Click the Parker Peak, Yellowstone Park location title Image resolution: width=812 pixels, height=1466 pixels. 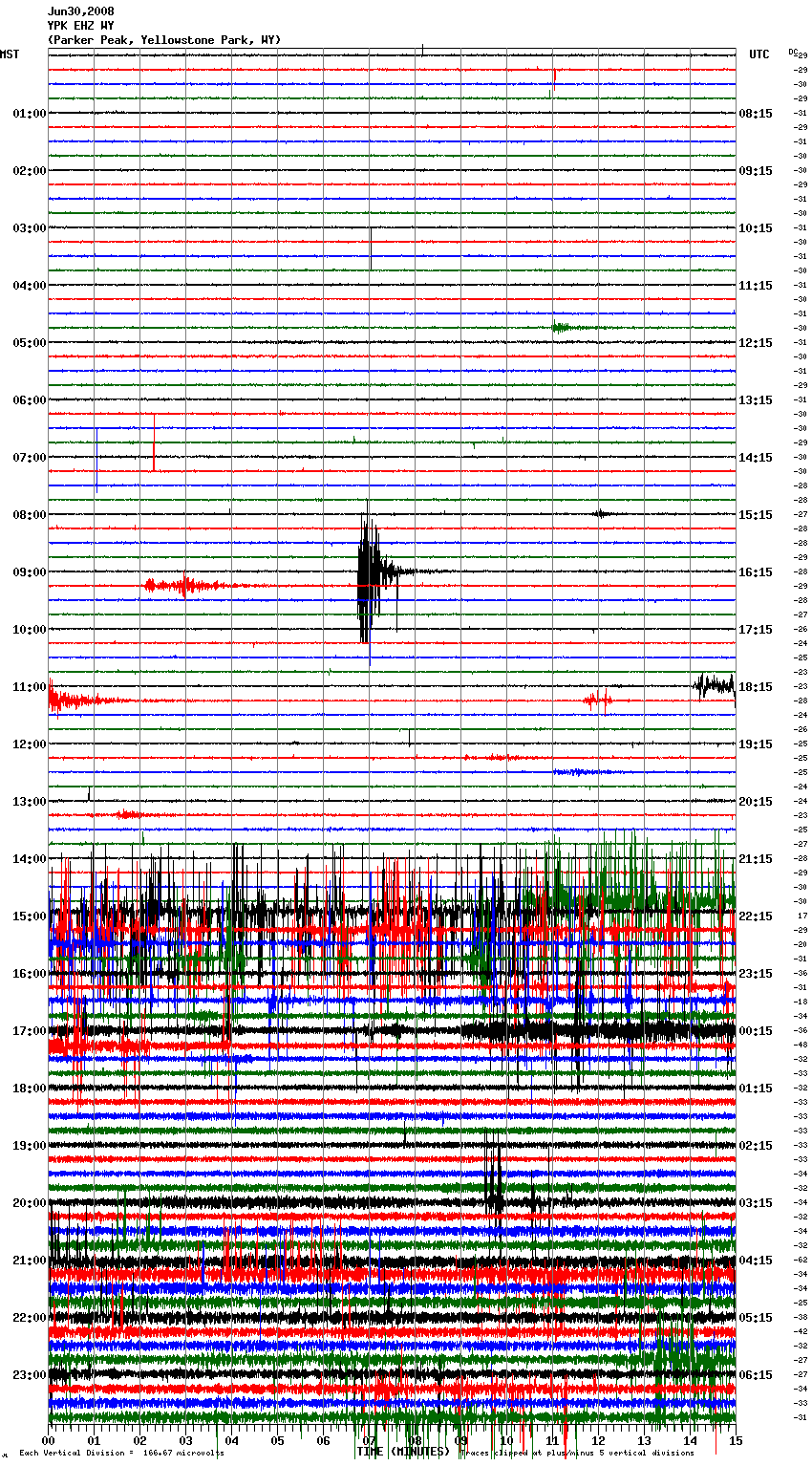(164, 40)
